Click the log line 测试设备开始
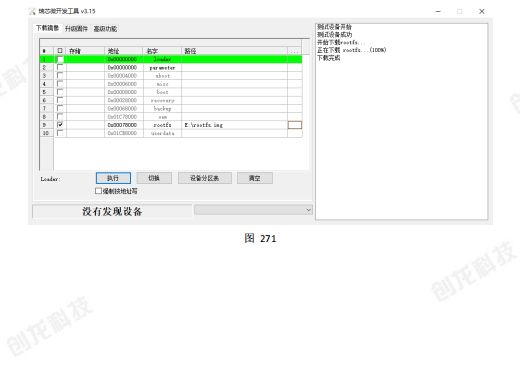 [334, 27]
